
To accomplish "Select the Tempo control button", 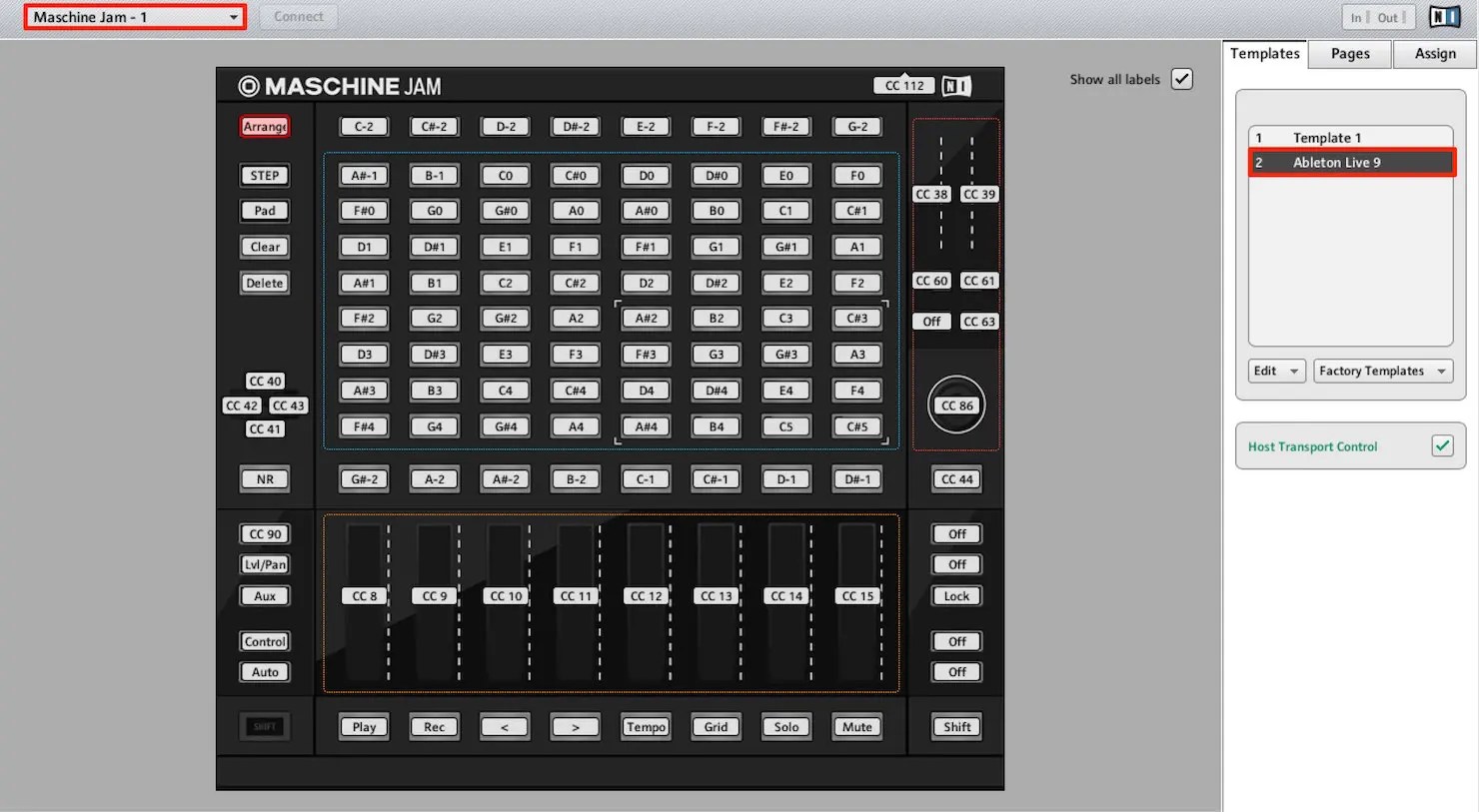I will 645,726.
